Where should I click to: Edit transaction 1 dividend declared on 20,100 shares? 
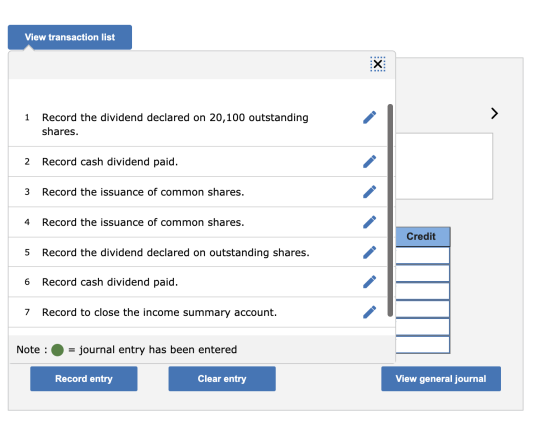(x=370, y=117)
